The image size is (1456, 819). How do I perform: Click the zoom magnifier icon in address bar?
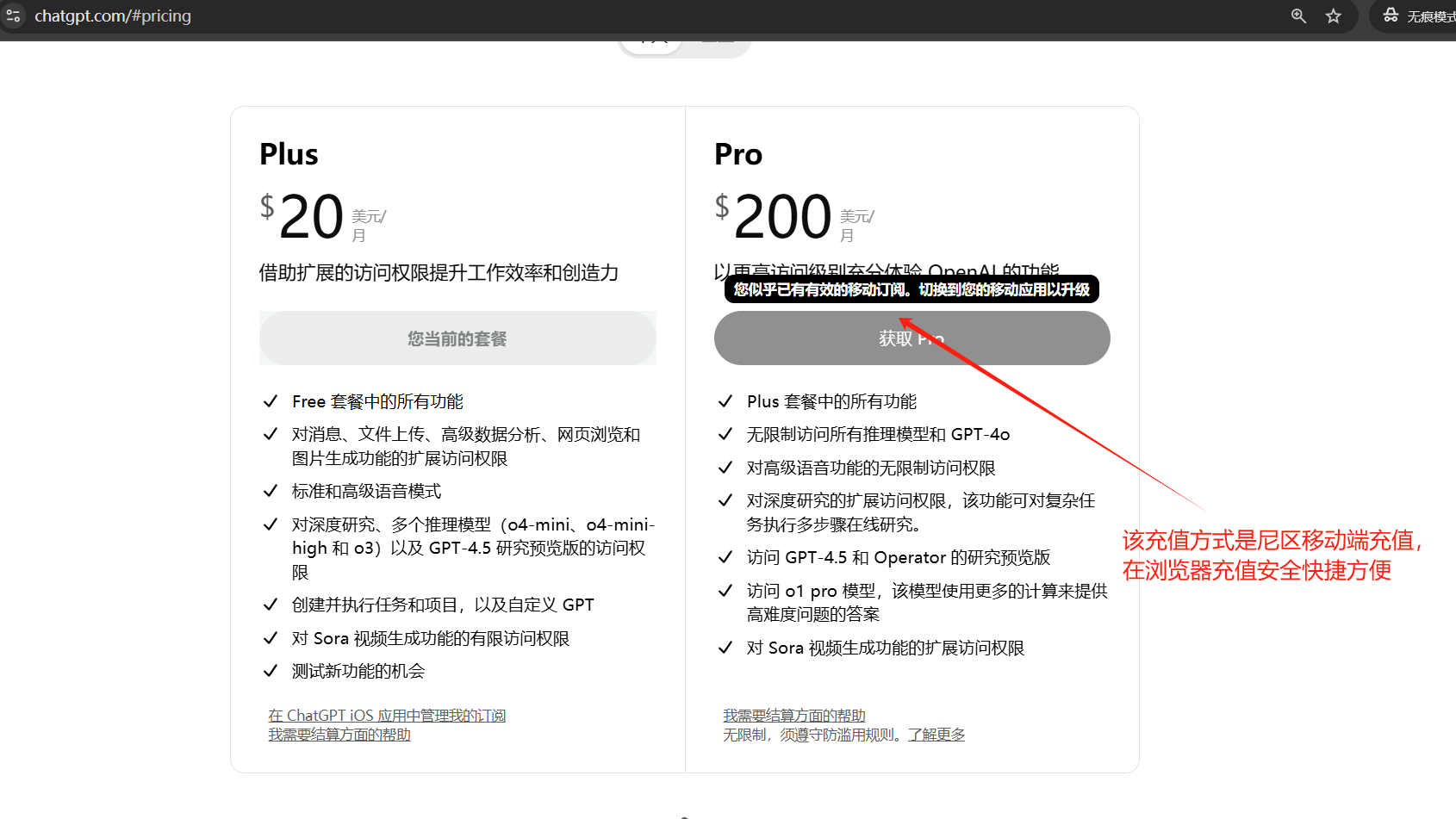[1298, 16]
